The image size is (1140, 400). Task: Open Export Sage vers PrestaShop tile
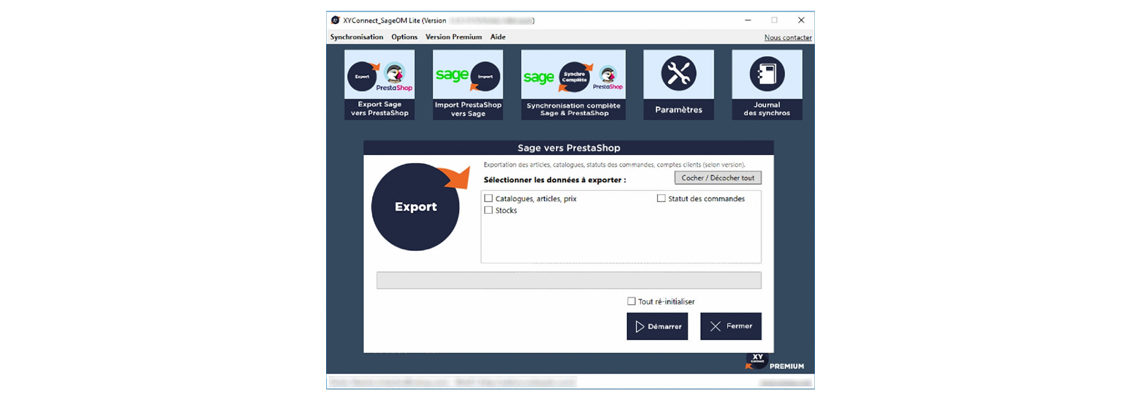point(380,84)
